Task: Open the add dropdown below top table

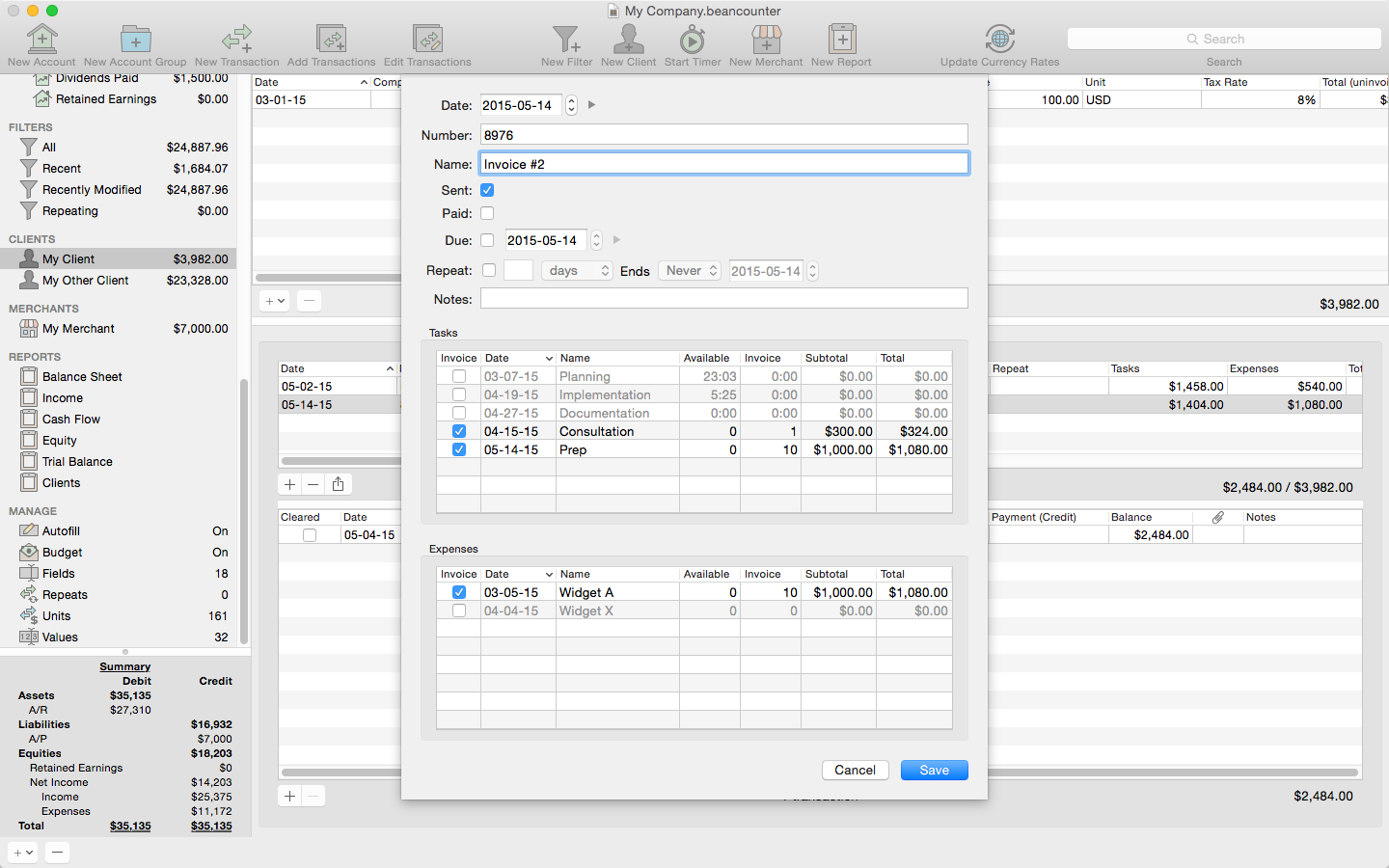Action: [x=275, y=301]
